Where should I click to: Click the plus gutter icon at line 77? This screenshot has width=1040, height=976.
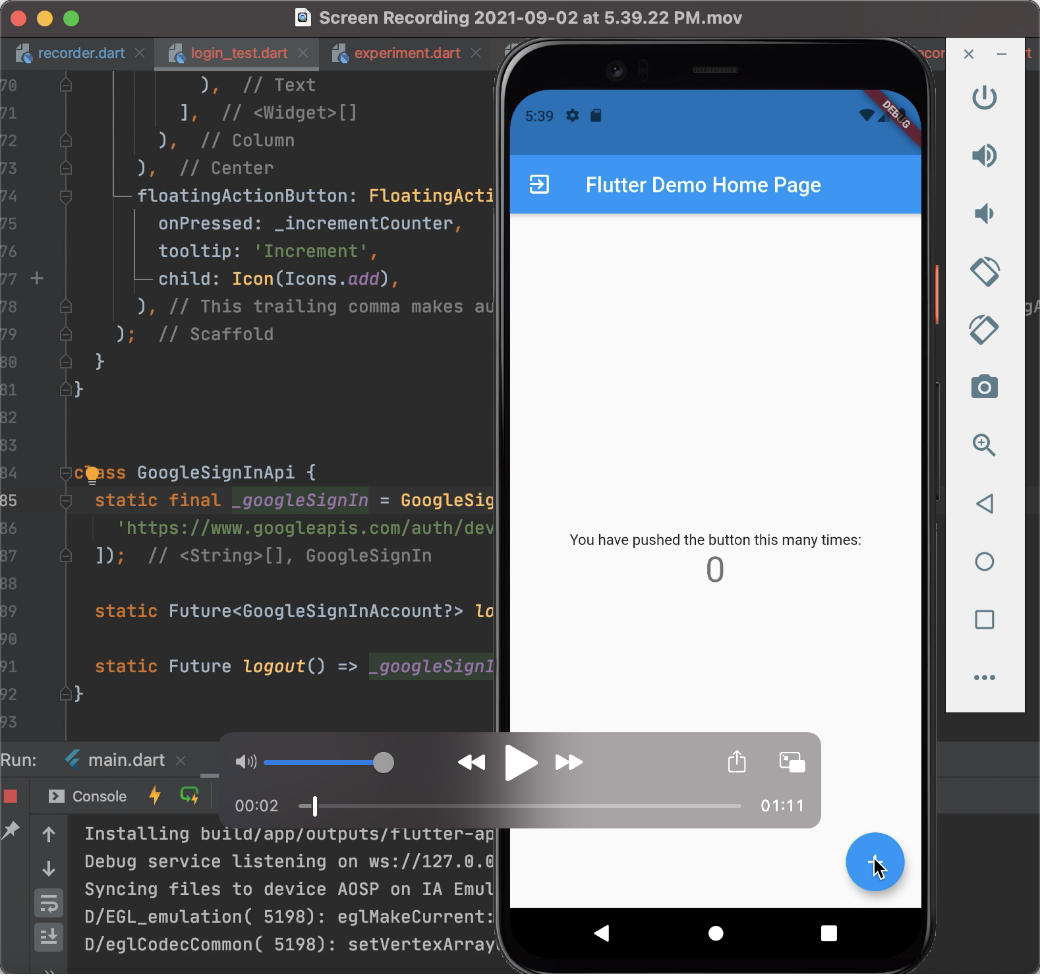point(37,278)
